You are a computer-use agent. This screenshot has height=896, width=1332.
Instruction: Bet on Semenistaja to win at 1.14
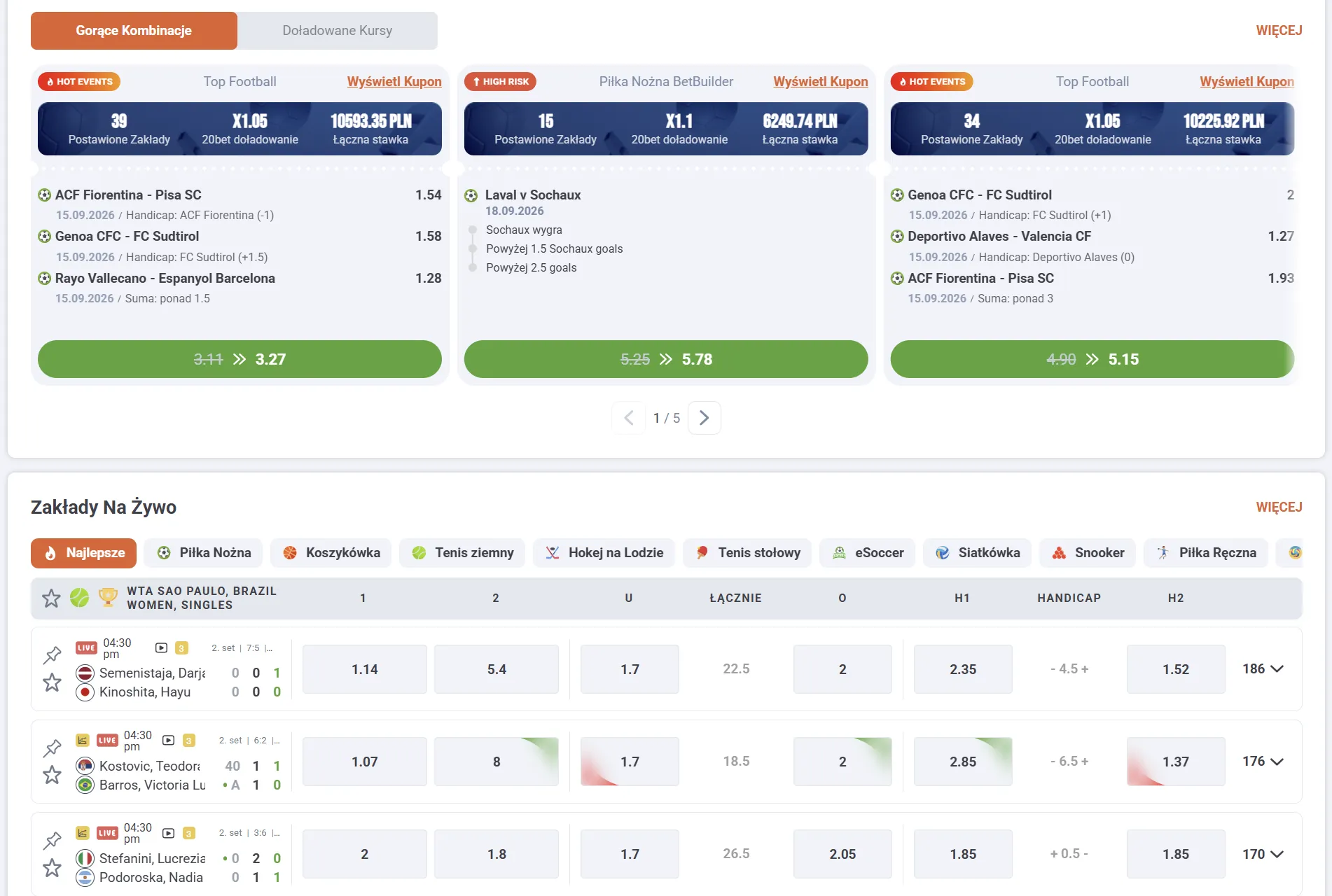[x=365, y=669]
